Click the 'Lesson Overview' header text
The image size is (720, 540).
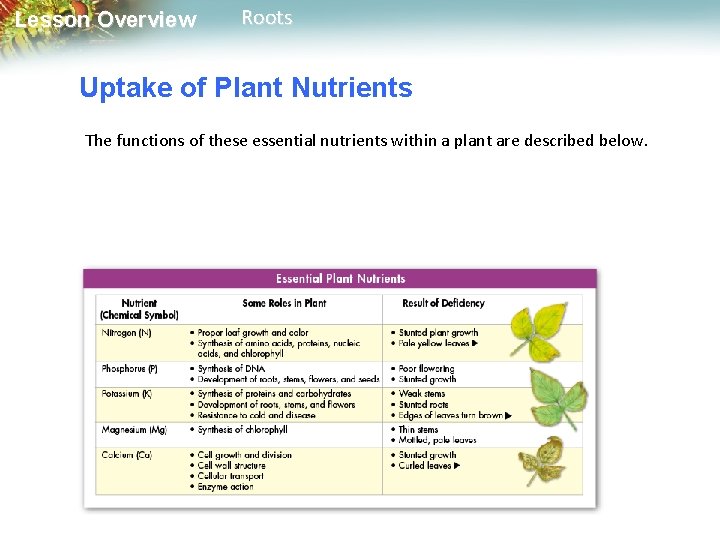[106, 20]
